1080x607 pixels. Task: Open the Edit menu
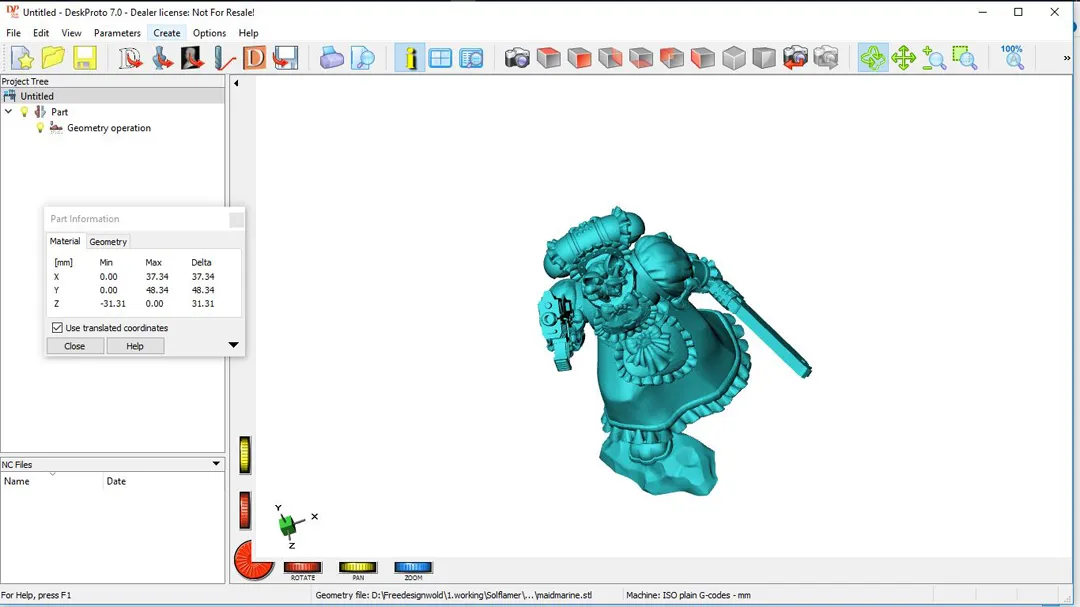pos(41,33)
